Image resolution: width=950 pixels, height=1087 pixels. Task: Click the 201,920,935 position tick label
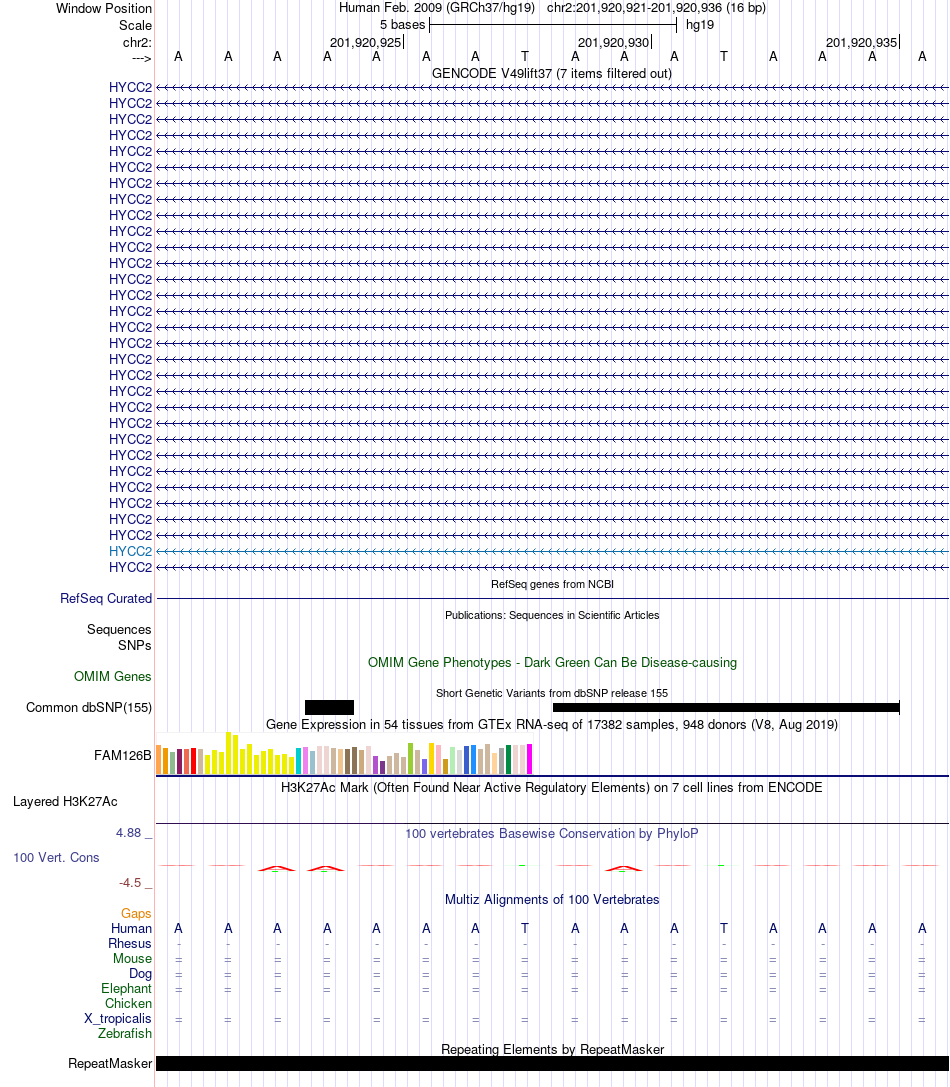(861, 42)
